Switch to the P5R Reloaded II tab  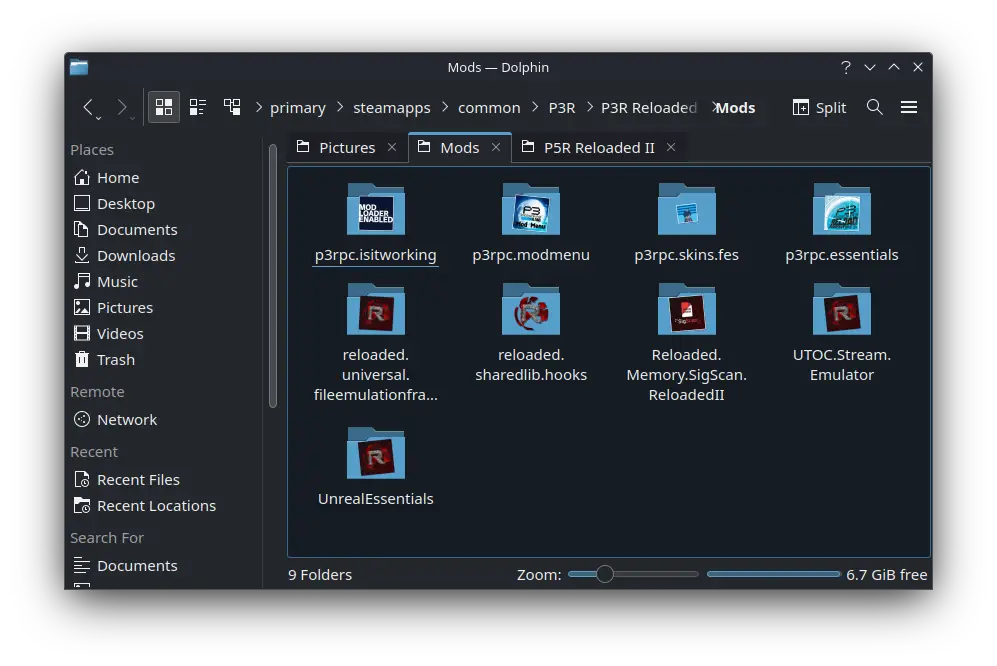tap(599, 148)
